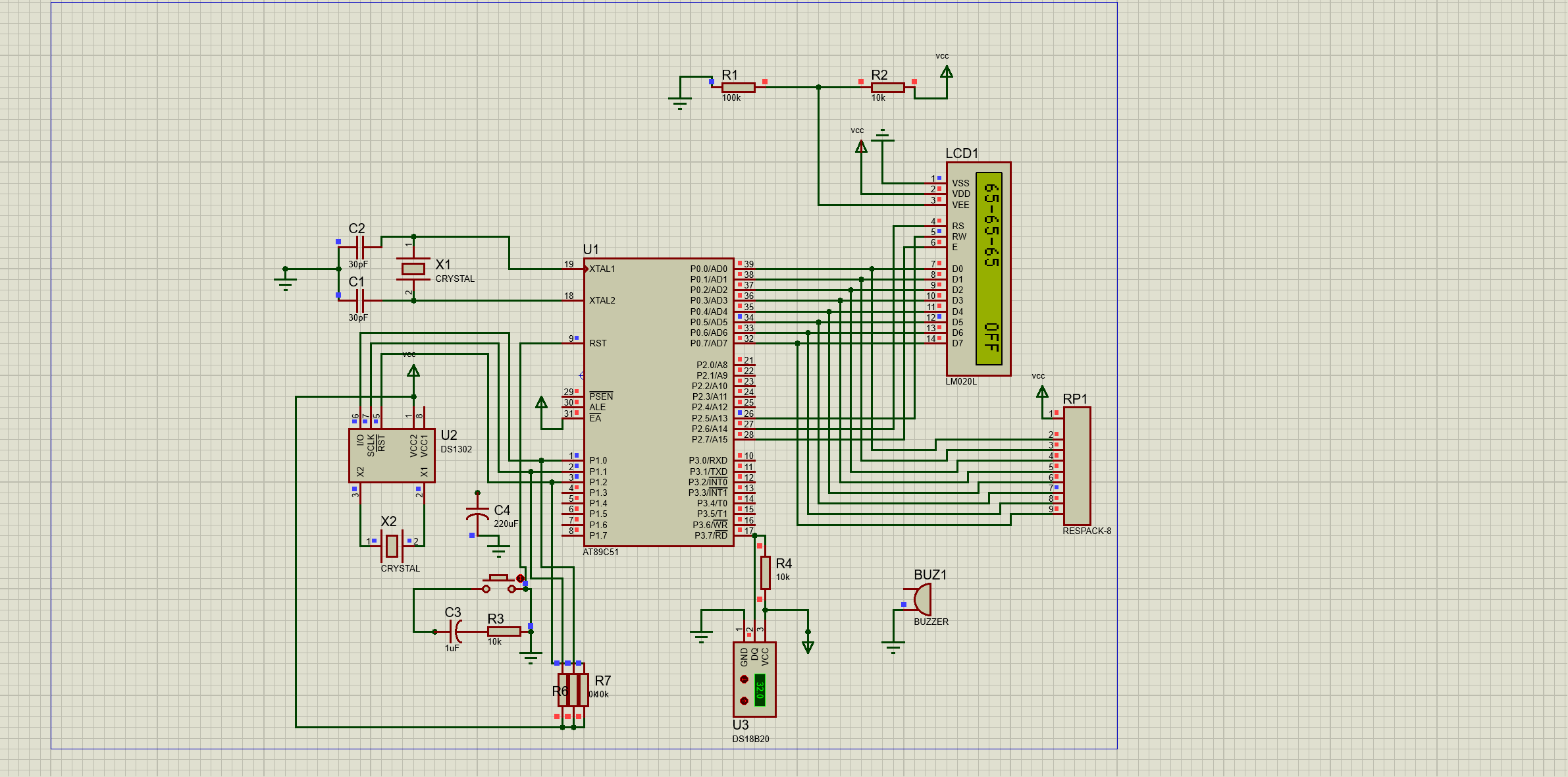1568x777 pixels.
Task: Click the BUZ1 reference label
Action: [930, 575]
